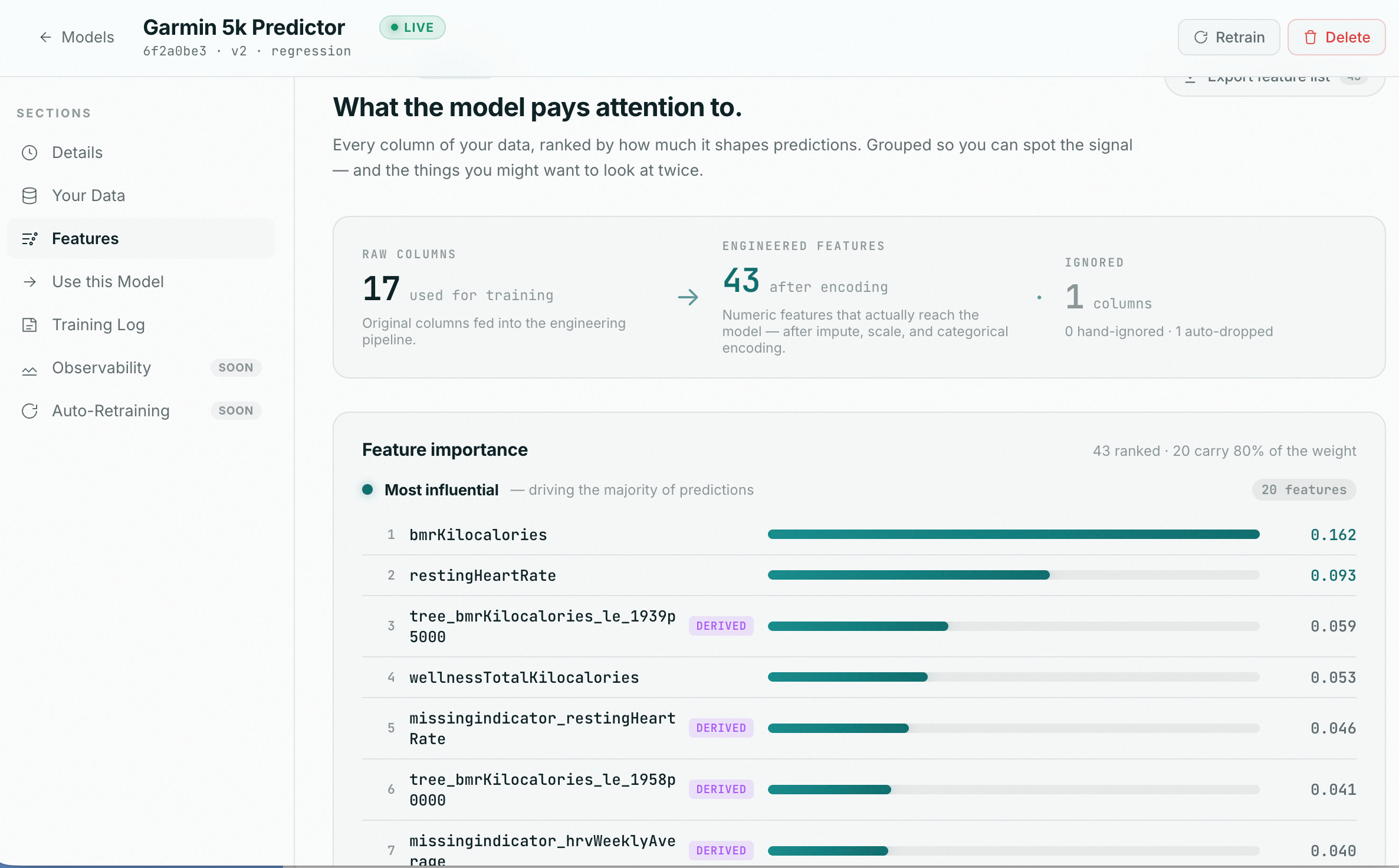Select the bmrKilocalories feature row
The width and height of the screenshot is (1399, 868).
(859, 534)
